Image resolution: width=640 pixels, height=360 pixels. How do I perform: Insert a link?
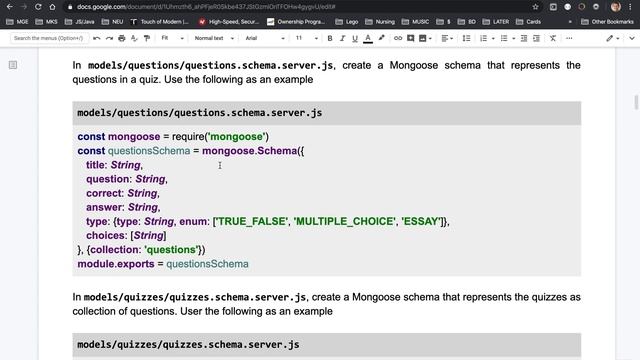398,38
